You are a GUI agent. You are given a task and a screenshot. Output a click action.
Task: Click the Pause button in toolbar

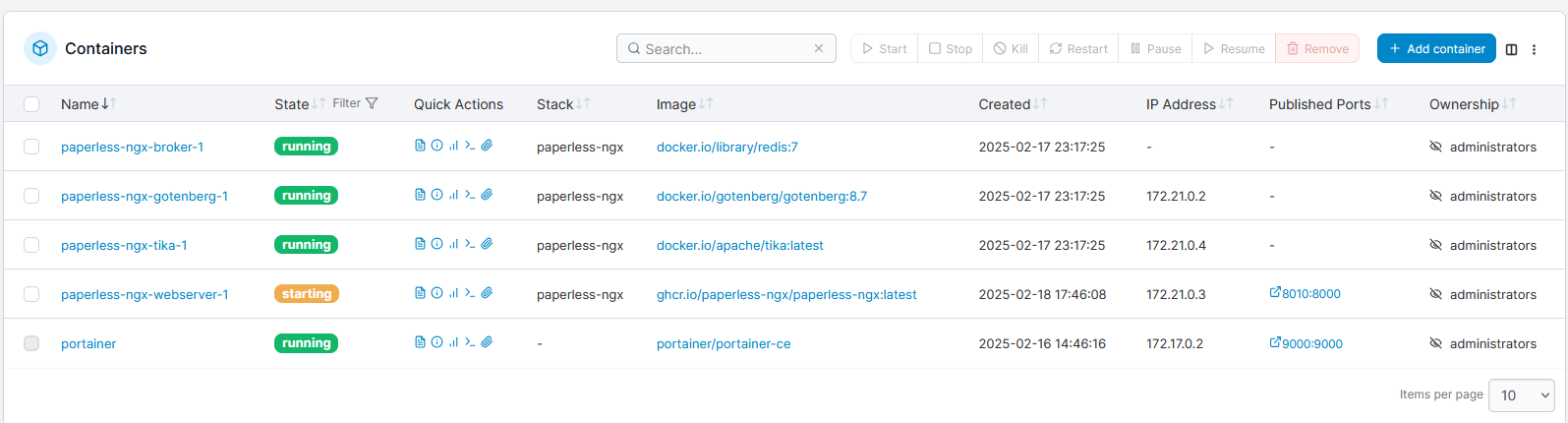[1155, 48]
